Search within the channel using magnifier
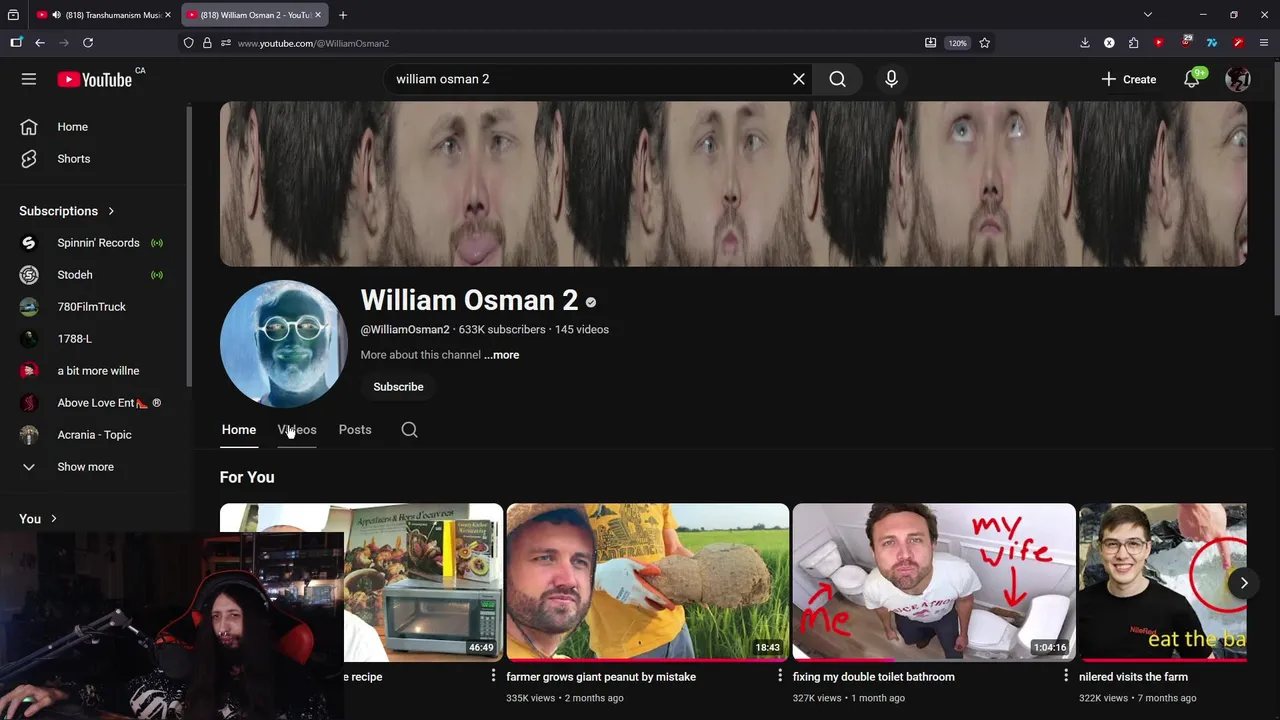The width and height of the screenshot is (1280, 720). (x=409, y=430)
